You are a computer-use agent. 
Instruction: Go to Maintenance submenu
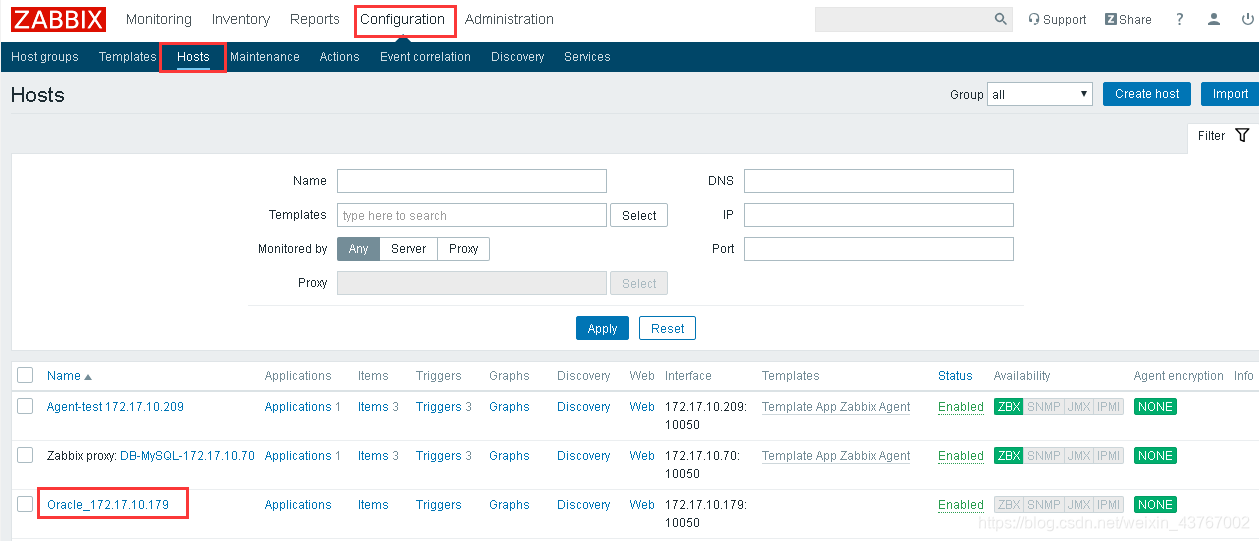coord(265,57)
